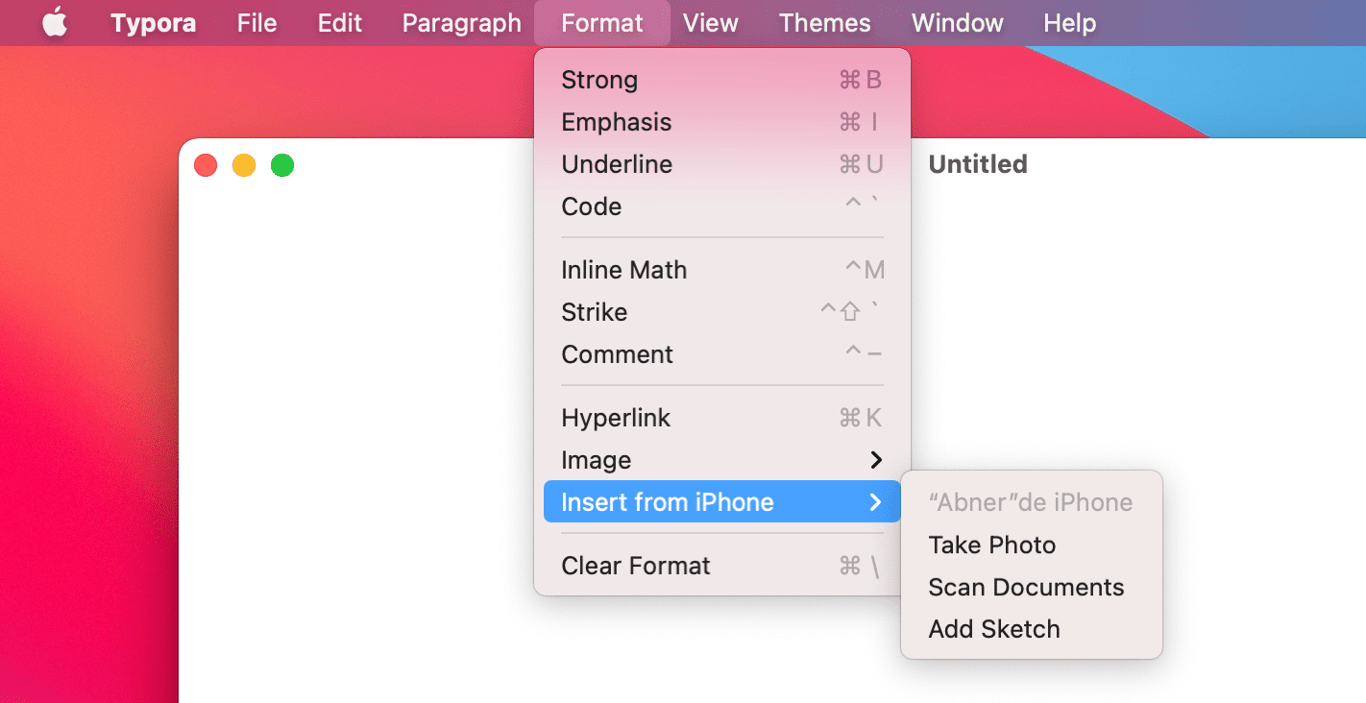Open the Typora application menu
The height and width of the screenshot is (703, 1366).
pos(153,23)
